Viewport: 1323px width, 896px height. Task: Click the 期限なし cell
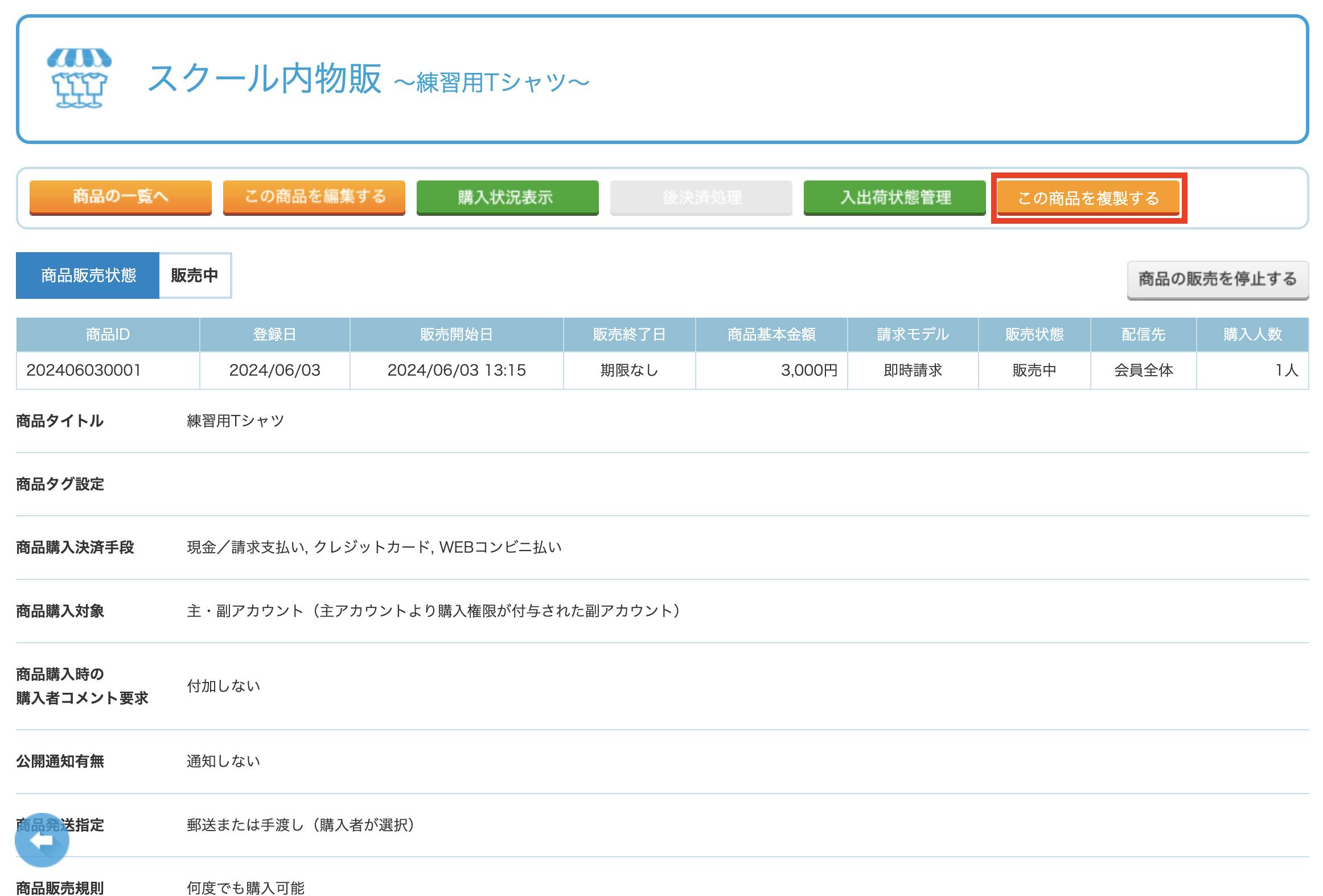(x=629, y=371)
